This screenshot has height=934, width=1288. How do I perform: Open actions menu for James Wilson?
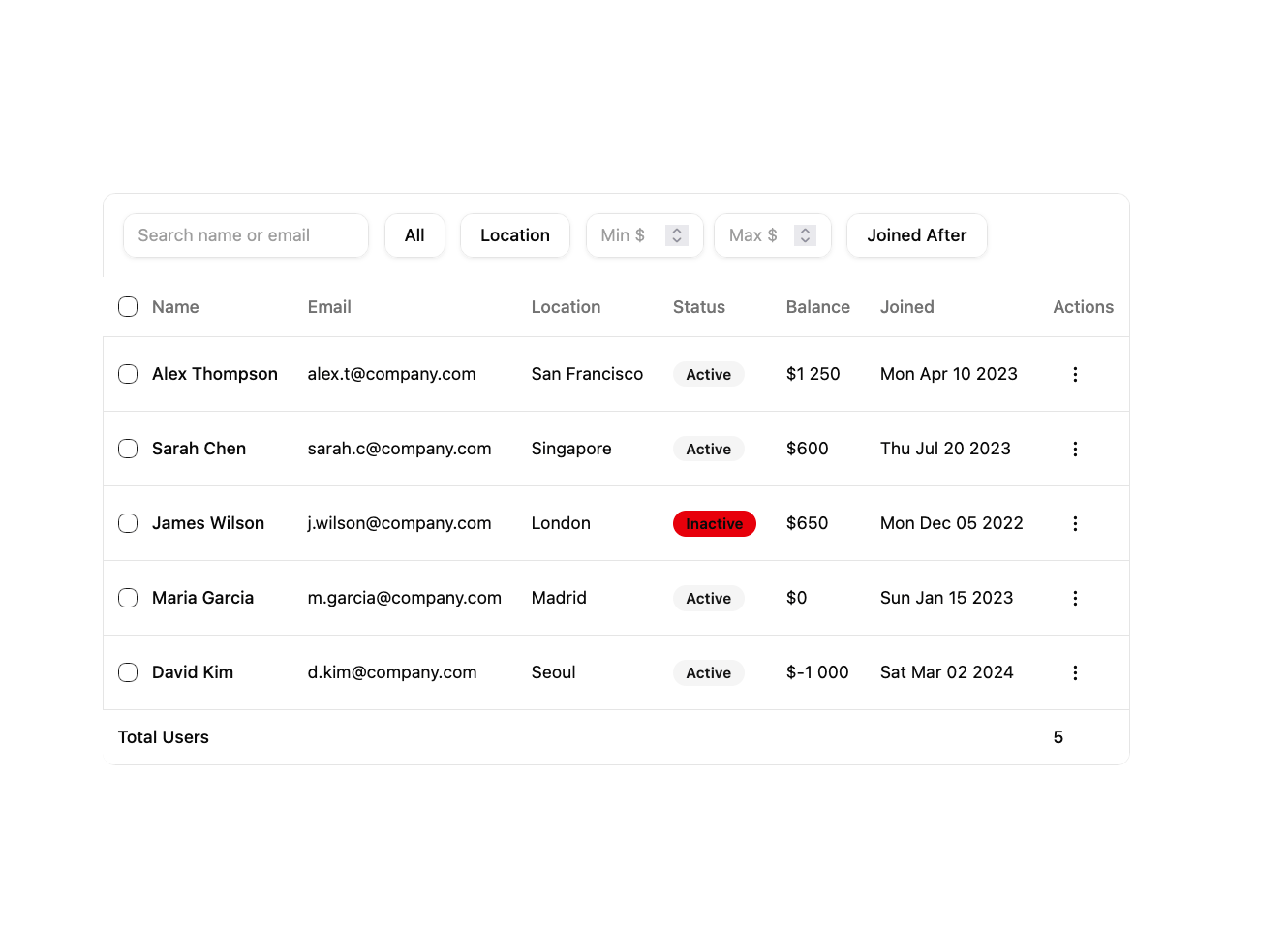[x=1075, y=523]
